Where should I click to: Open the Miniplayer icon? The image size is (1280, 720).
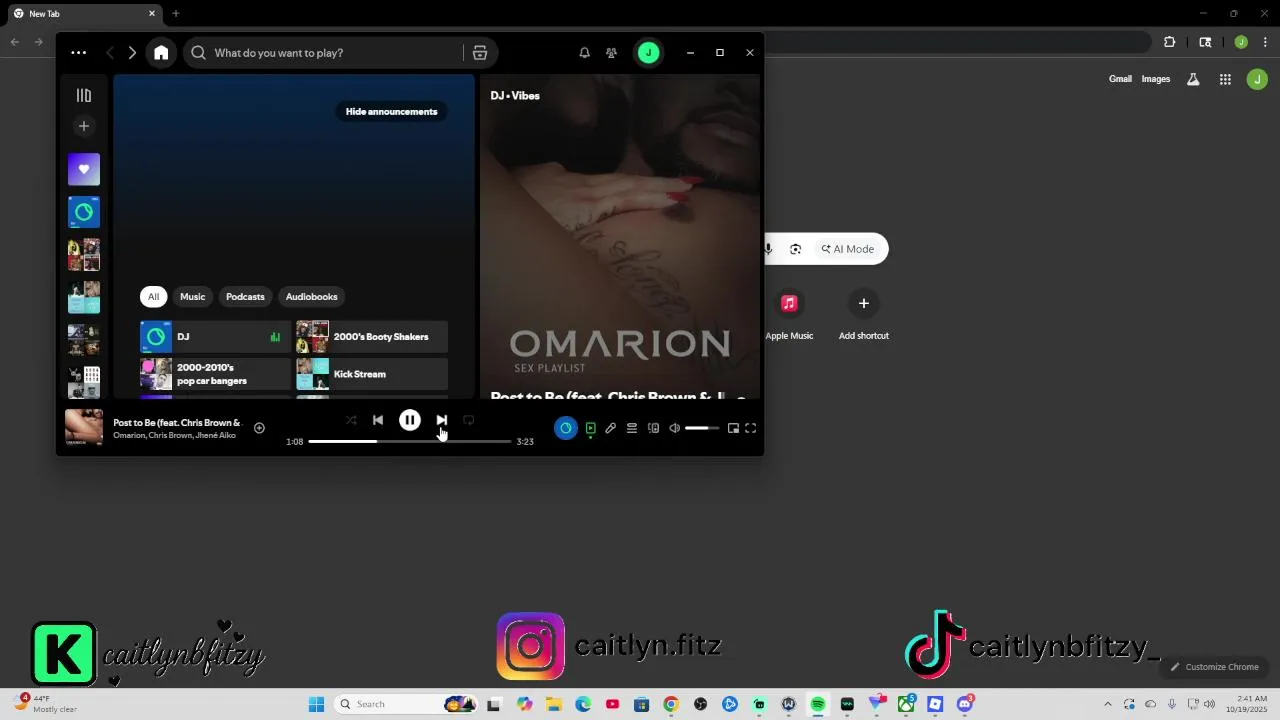tap(733, 428)
